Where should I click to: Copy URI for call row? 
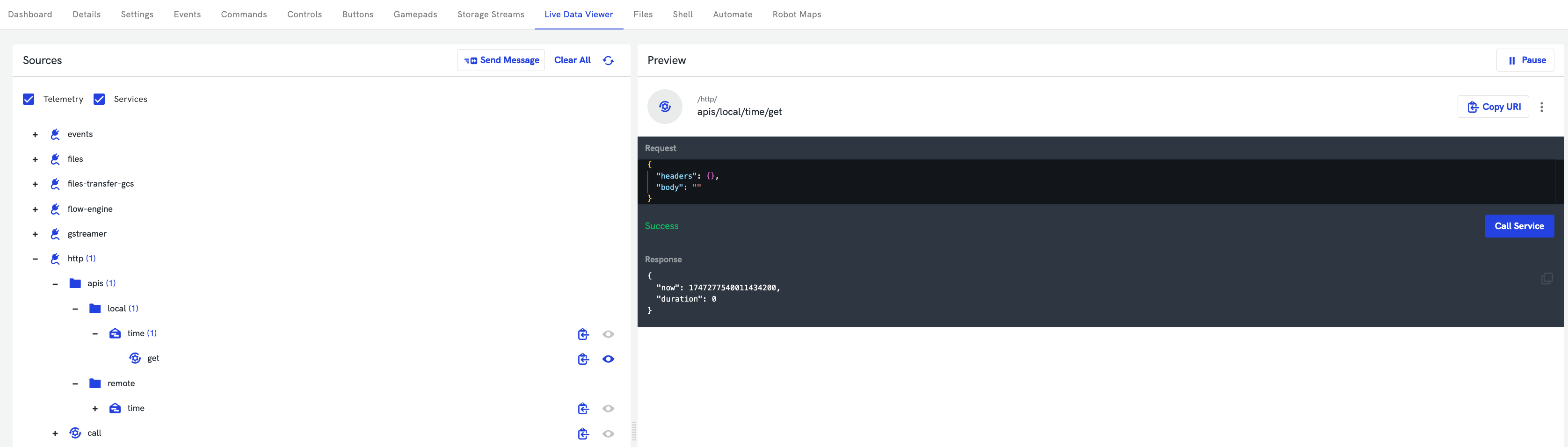tap(583, 433)
